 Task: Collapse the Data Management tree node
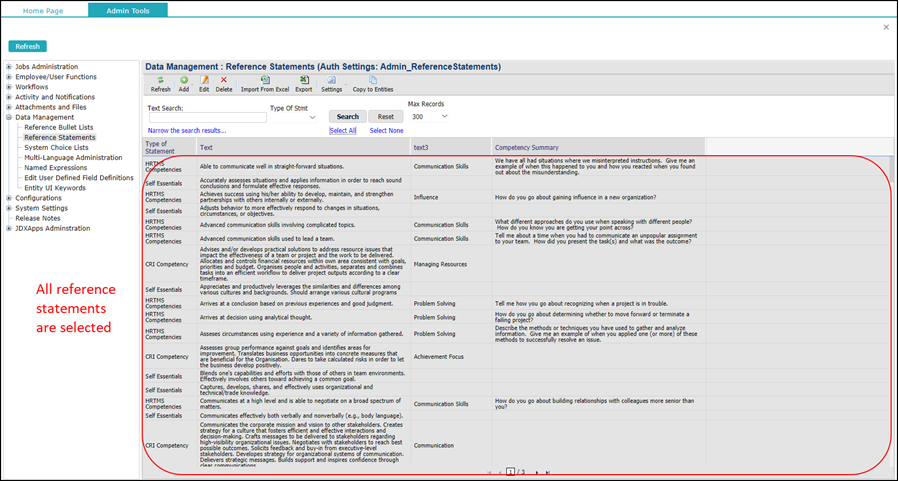(9, 117)
